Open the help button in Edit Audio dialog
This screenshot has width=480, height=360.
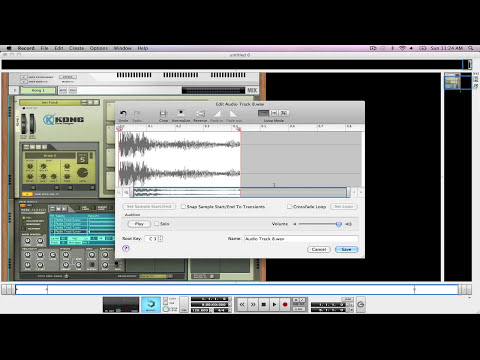click(126, 248)
